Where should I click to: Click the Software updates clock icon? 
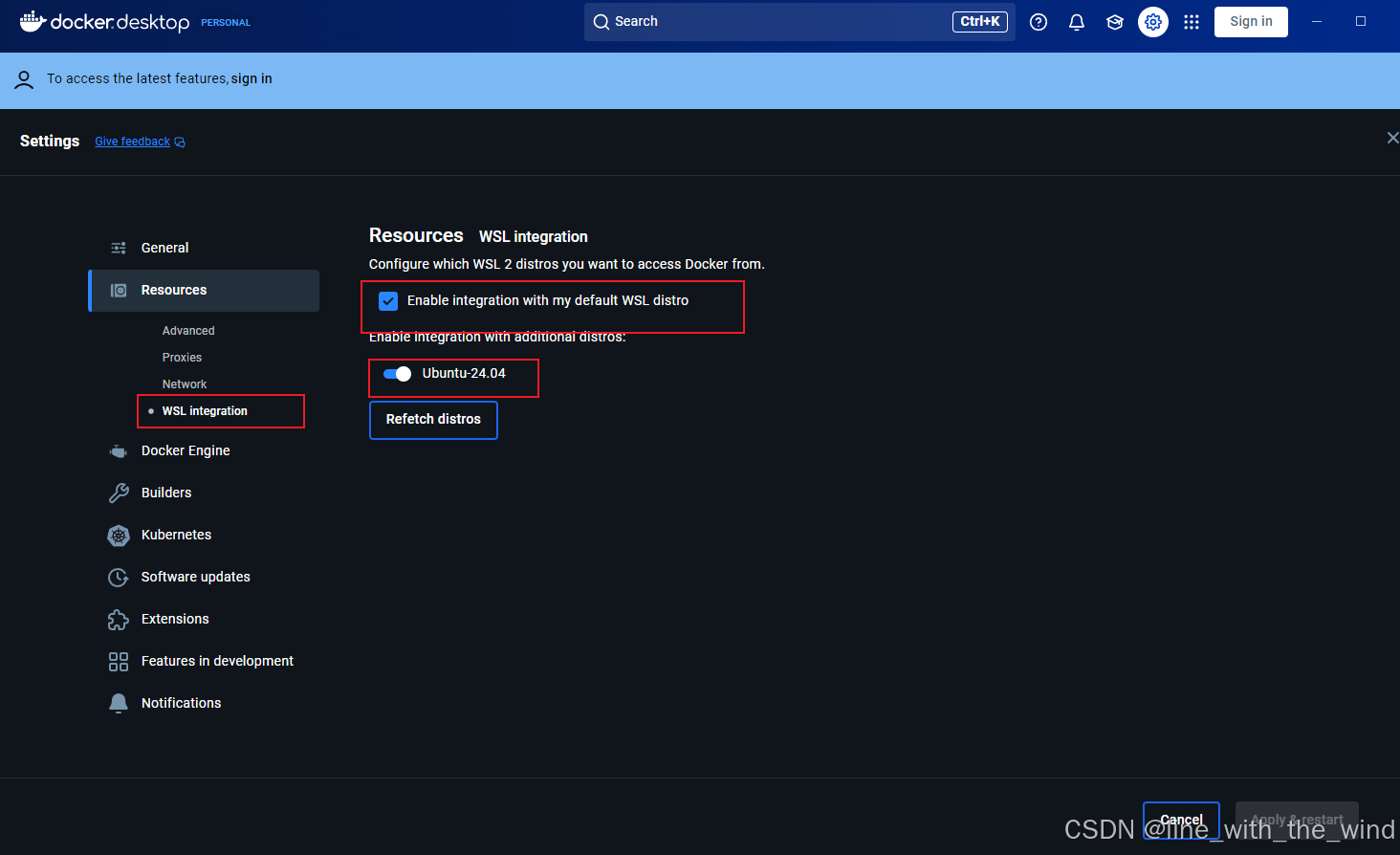[x=119, y=577]
